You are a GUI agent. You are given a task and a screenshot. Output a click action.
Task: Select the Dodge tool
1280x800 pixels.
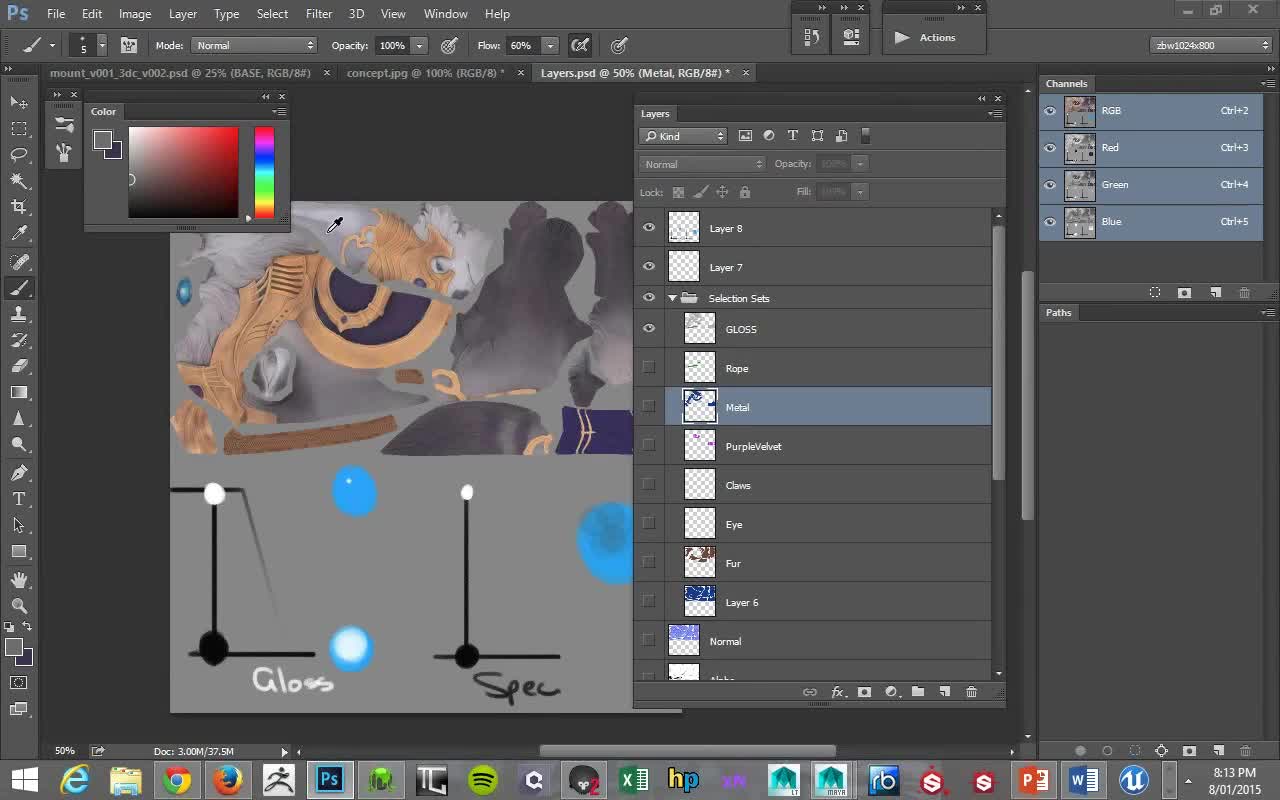coord(19,445)
